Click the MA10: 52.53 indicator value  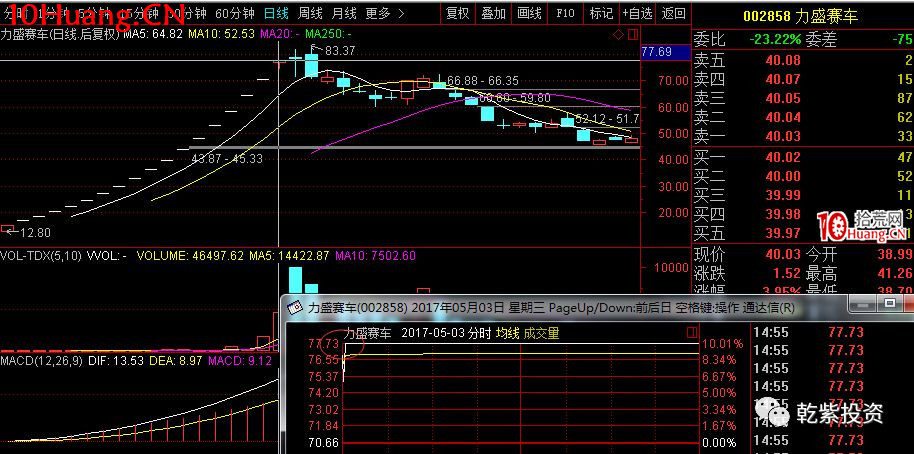click(222, 34)
